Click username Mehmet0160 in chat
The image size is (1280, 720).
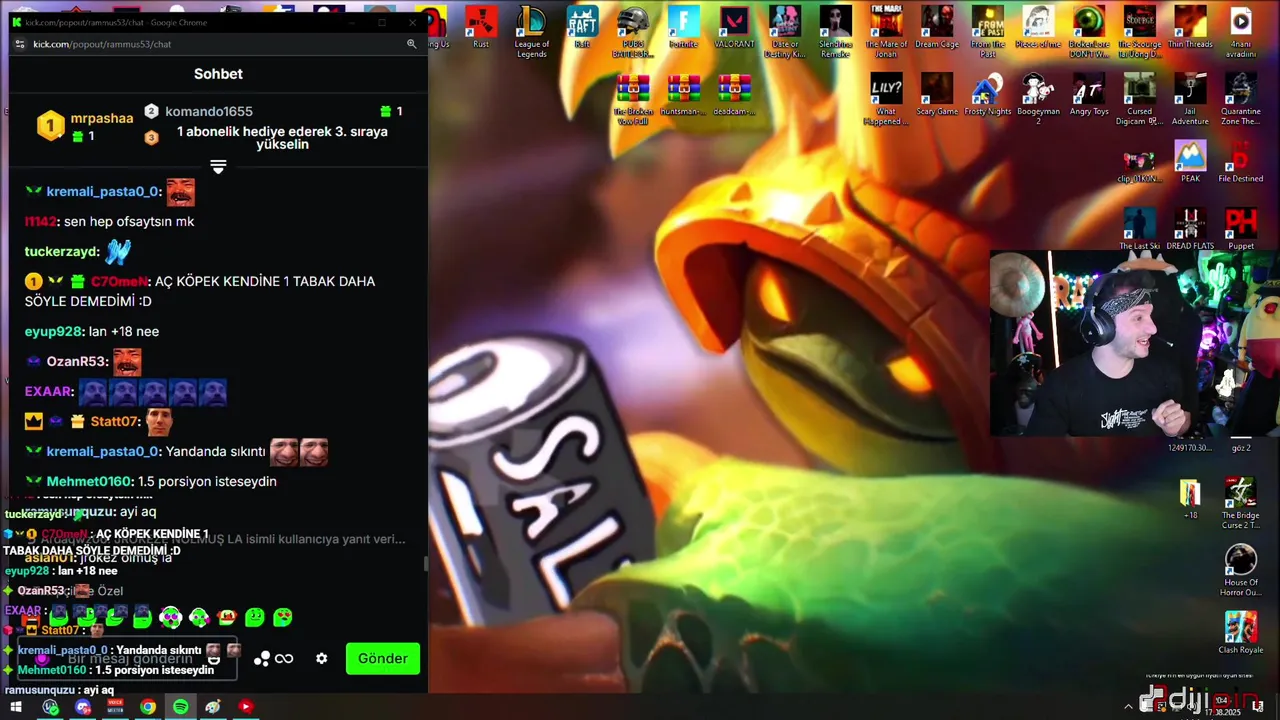point(87,481)
